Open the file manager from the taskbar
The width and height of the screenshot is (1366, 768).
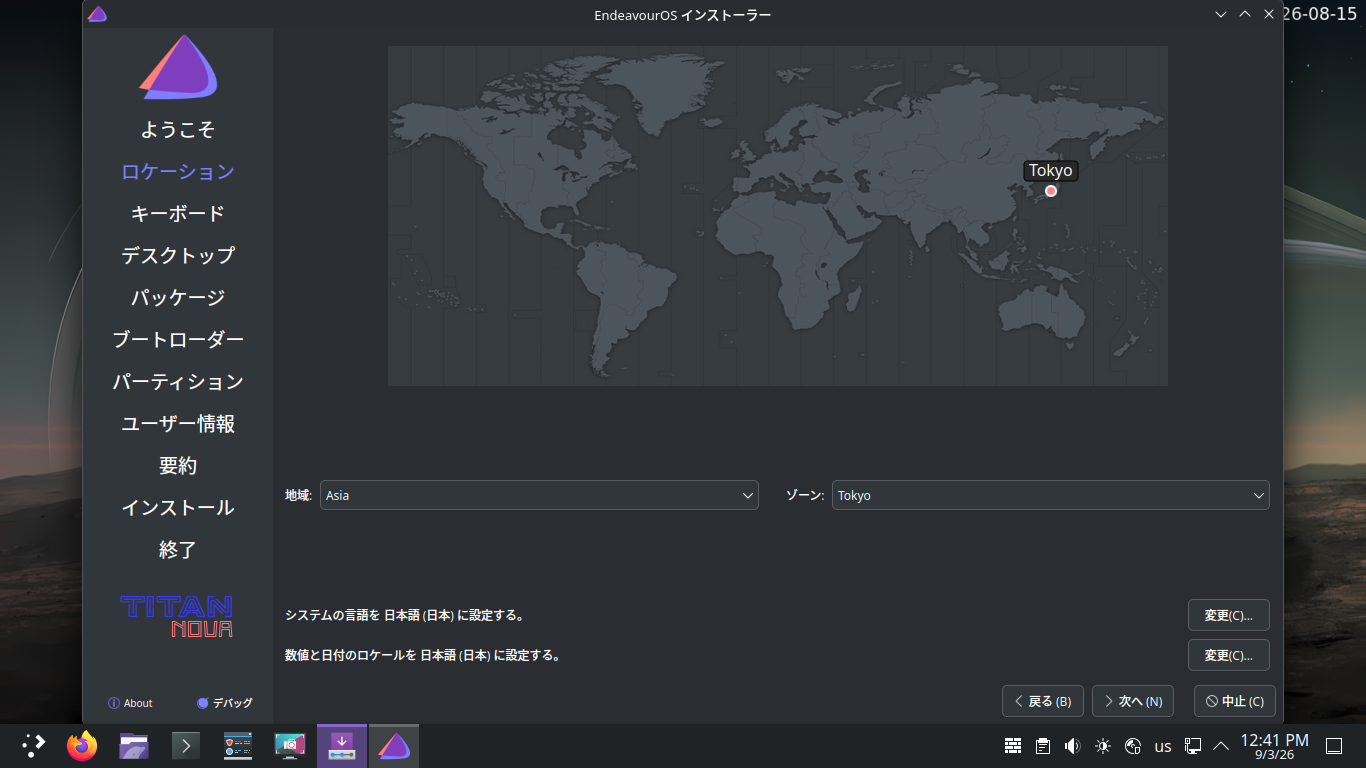pos(134,746)
